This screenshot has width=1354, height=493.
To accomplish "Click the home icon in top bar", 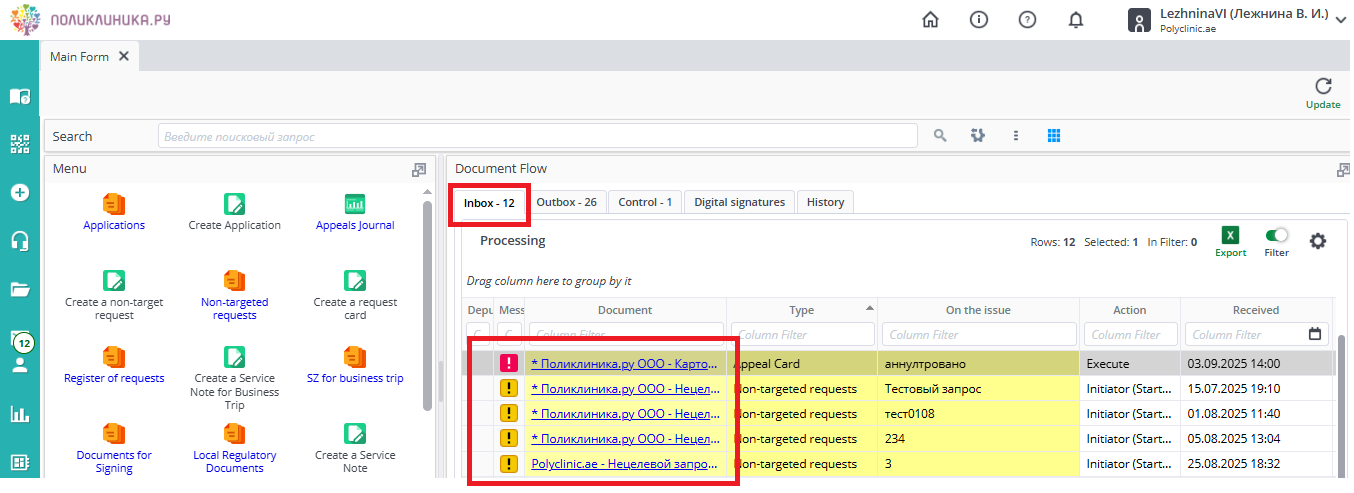I will (x=930, y=20).
